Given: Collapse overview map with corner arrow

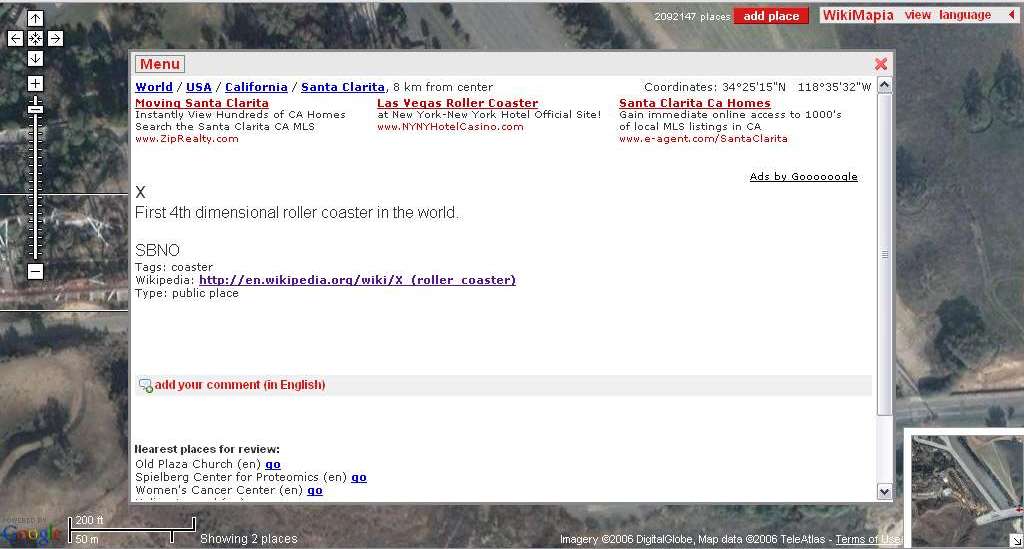Looking at the screenshot, I should pyautogui.click(x=1016, y=540).
